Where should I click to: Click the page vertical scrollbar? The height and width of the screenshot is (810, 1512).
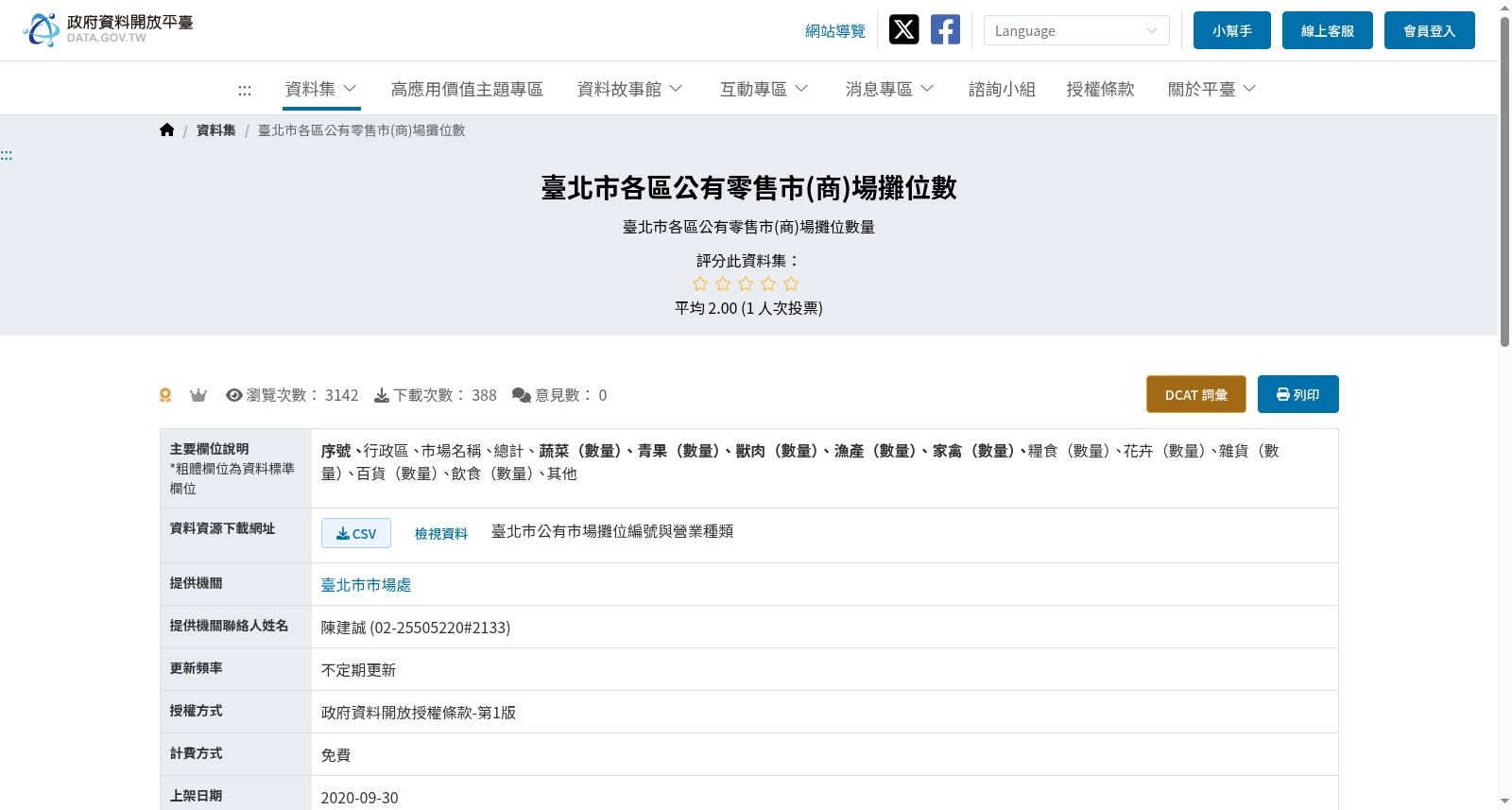[x=1504, y=180]
